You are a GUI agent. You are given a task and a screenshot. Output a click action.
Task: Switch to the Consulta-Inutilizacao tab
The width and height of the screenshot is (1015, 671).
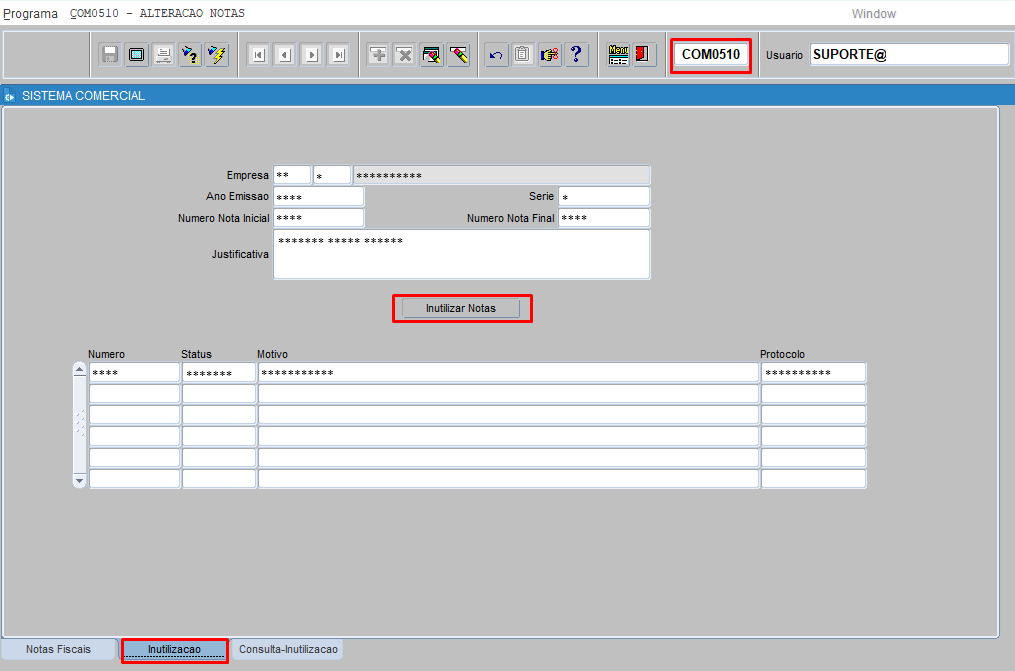click(289, 650)
